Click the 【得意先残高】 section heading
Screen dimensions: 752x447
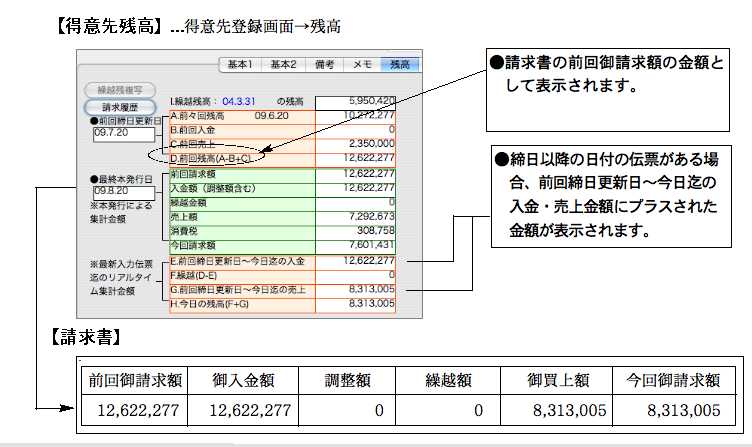coord(111,26)
